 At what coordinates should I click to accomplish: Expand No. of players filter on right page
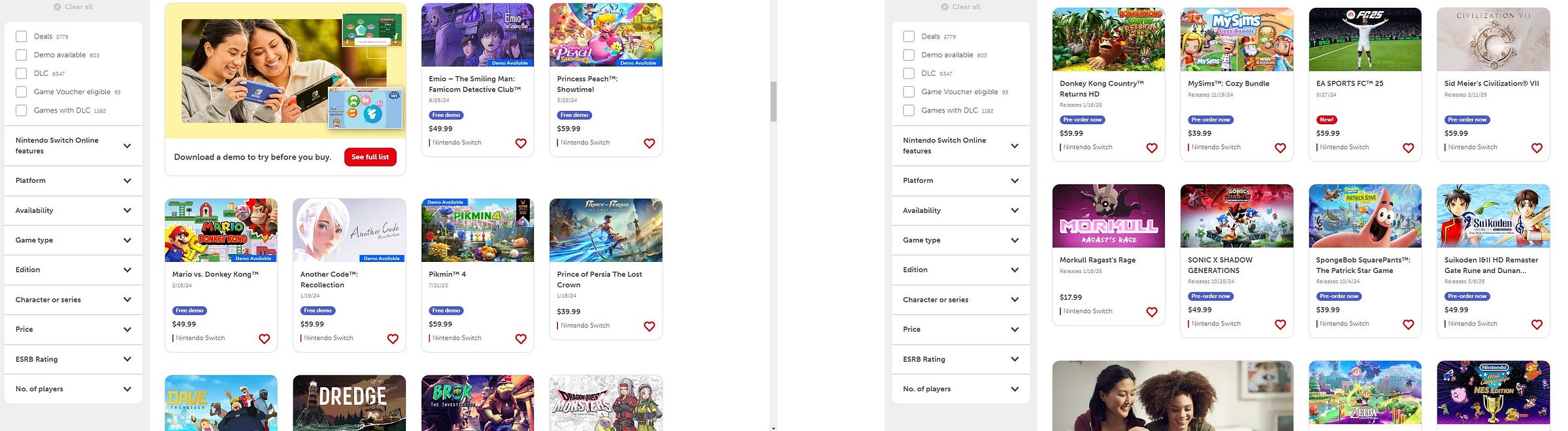click(x=961, y=389)
